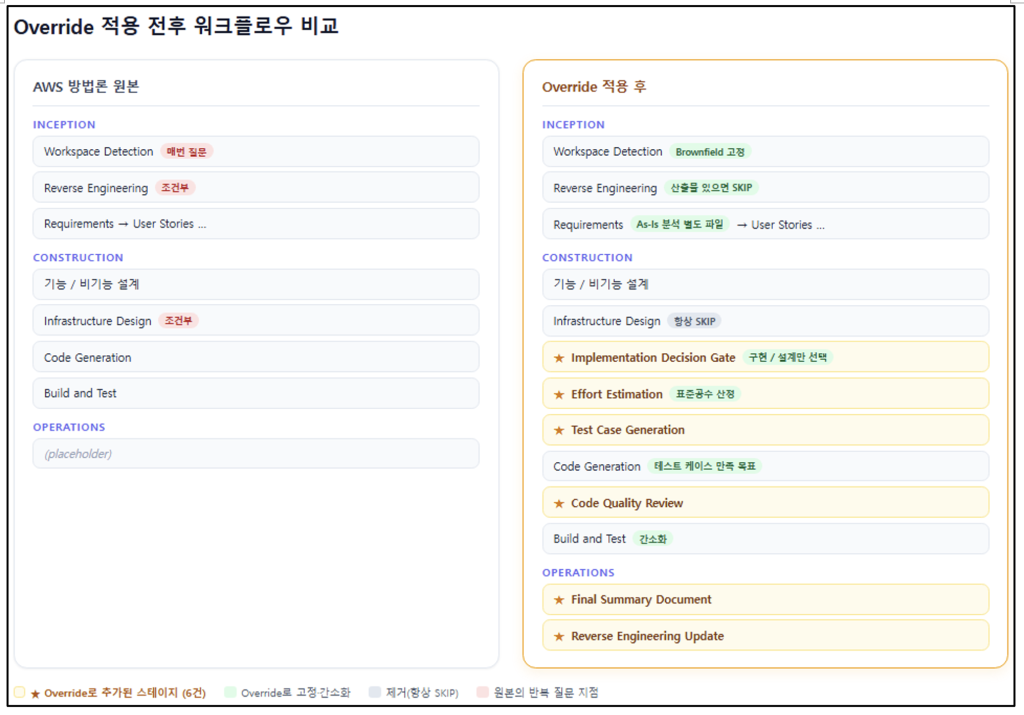Select Code Generation in AWS 방법론 원본 panel

[256, 357]
